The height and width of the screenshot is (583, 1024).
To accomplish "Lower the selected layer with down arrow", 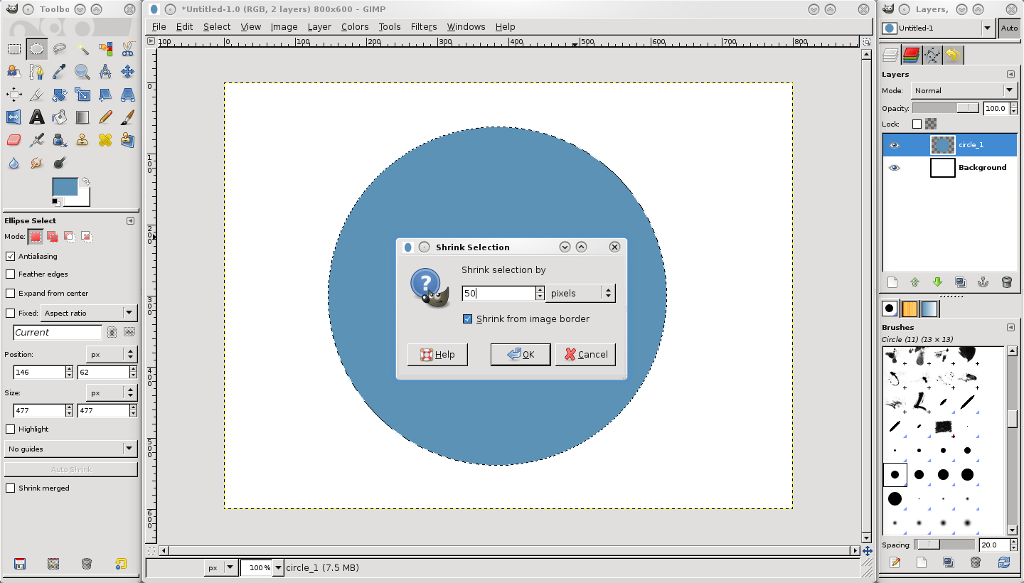I will coord(937,282).
